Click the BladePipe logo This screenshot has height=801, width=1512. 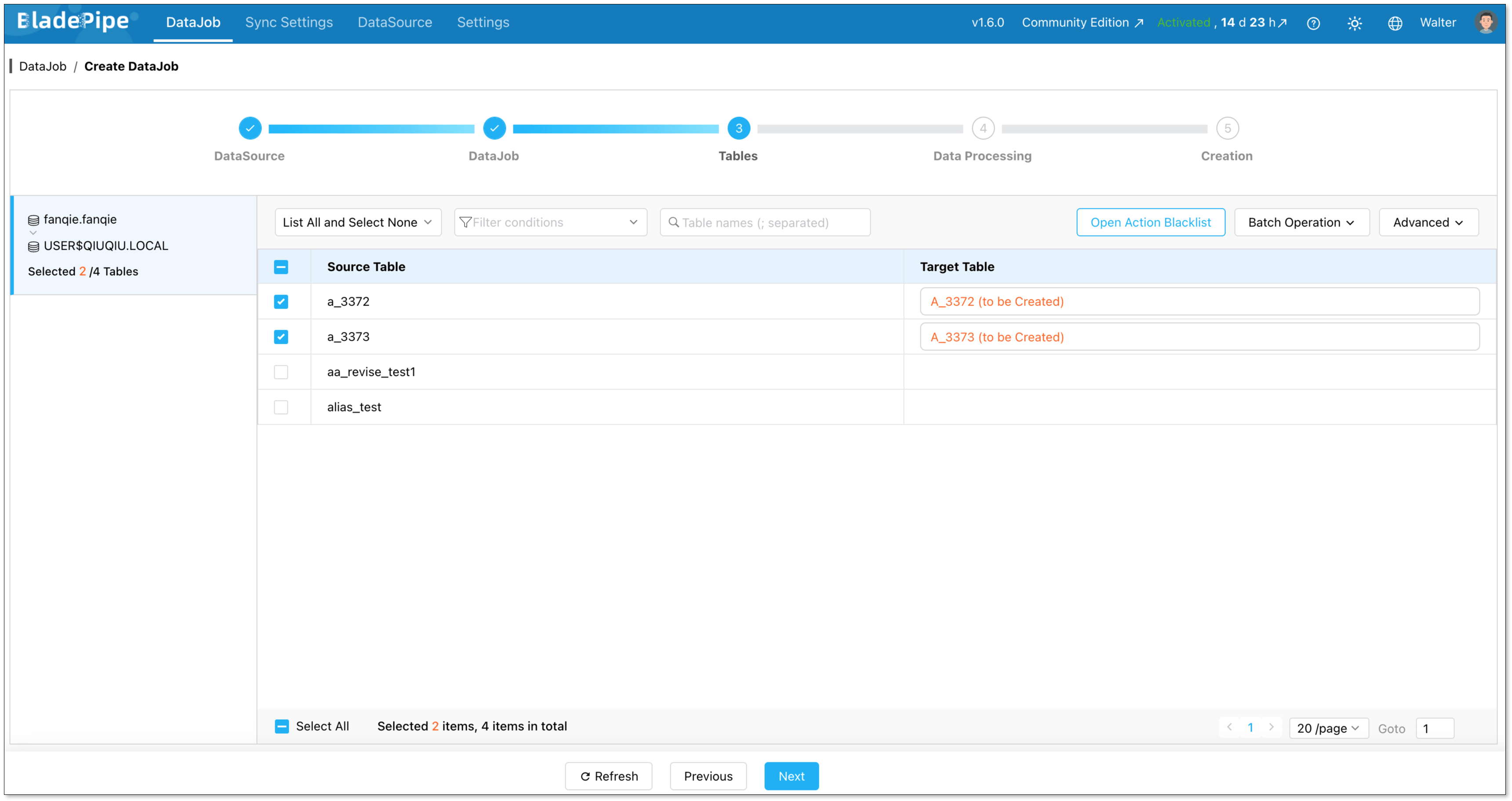73,21
